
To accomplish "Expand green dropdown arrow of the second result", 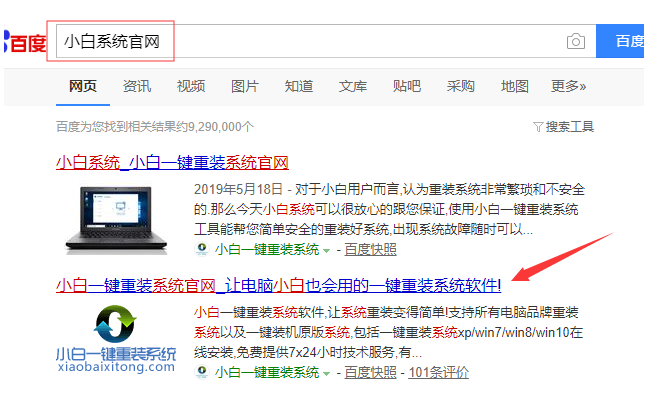I will pos(327,374).
